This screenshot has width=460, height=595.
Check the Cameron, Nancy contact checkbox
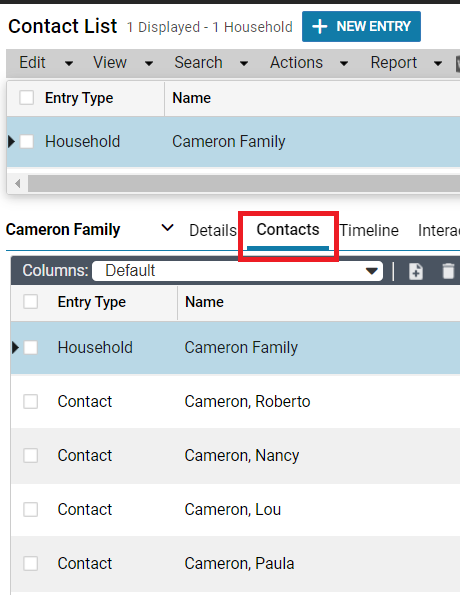point(30,455)
